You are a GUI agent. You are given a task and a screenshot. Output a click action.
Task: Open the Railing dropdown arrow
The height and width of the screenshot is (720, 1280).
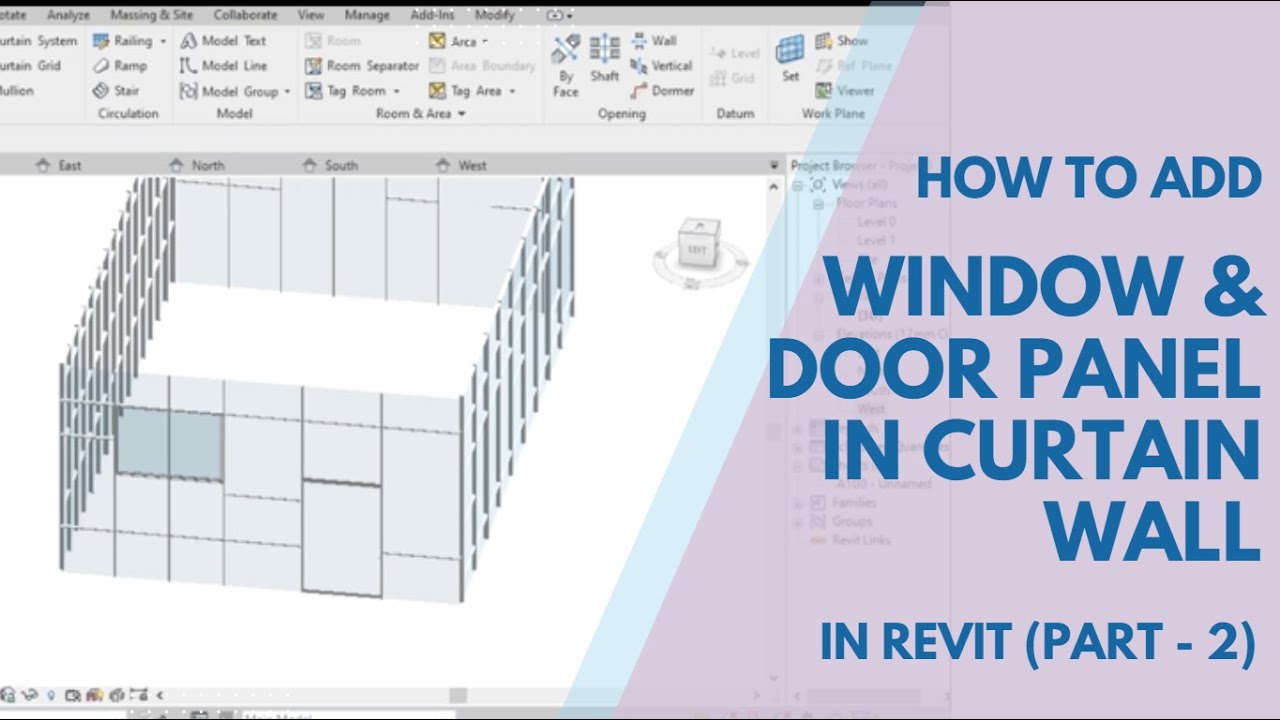tap(163, 42)
